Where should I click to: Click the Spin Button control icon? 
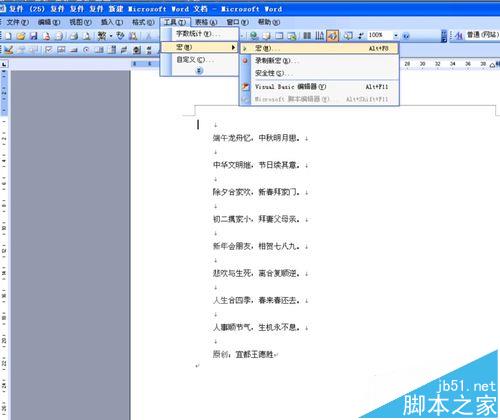click(x=136, y=50)
